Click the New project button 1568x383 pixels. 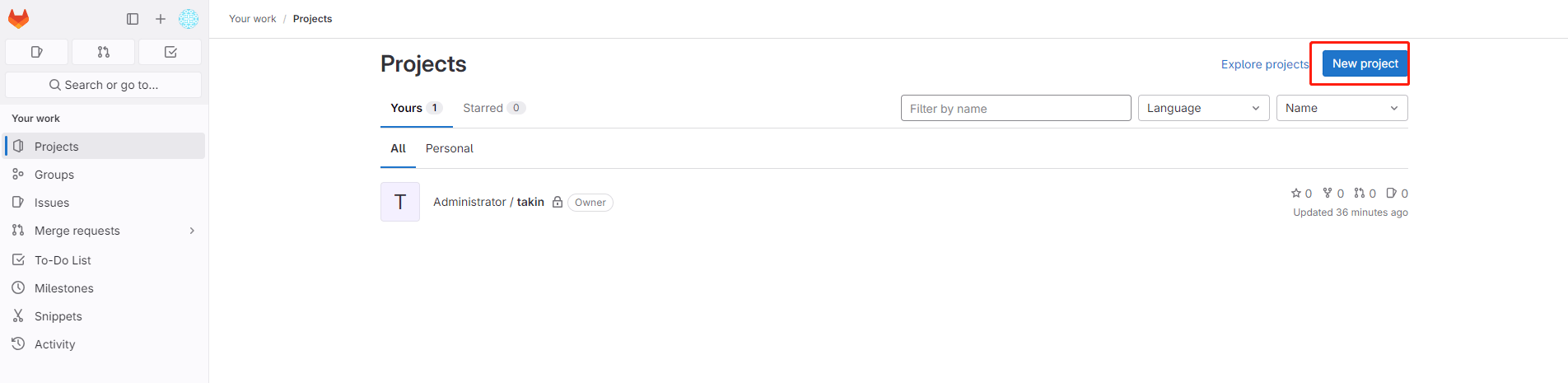1365,63
